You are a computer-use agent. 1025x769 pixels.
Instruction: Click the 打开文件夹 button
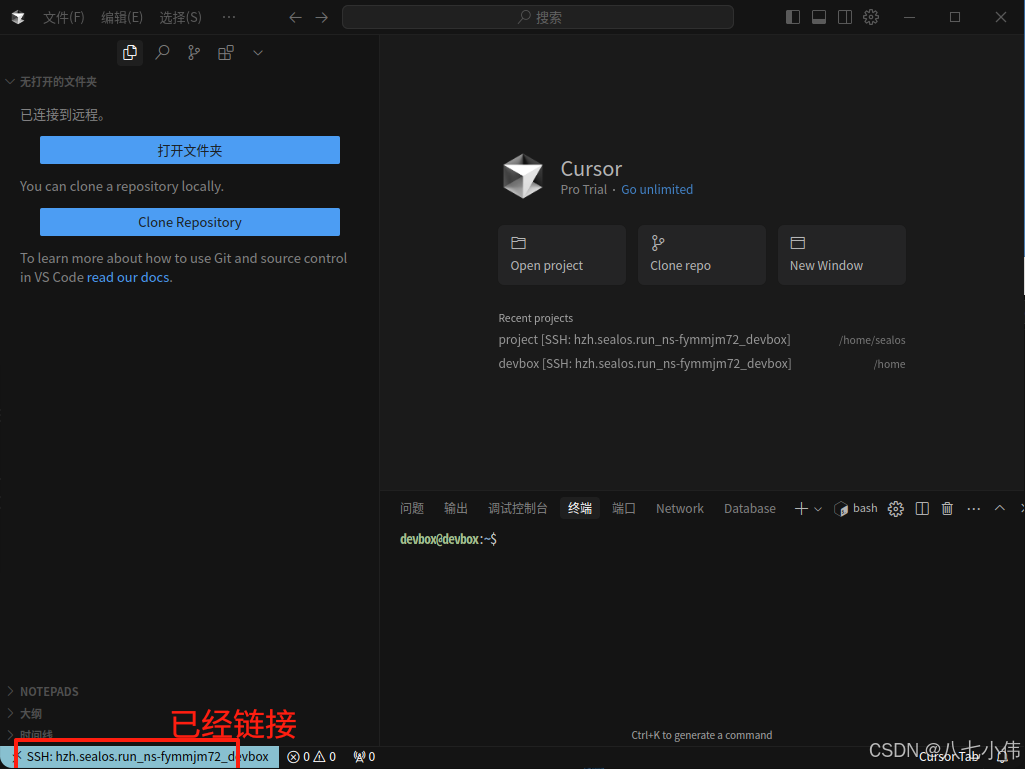[x=190, y=150]
